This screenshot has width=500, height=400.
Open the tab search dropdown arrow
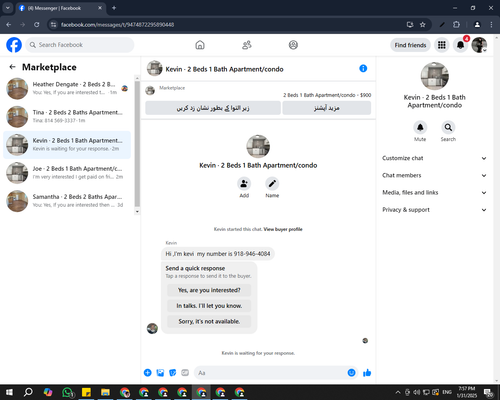click(x=8, y=8)
